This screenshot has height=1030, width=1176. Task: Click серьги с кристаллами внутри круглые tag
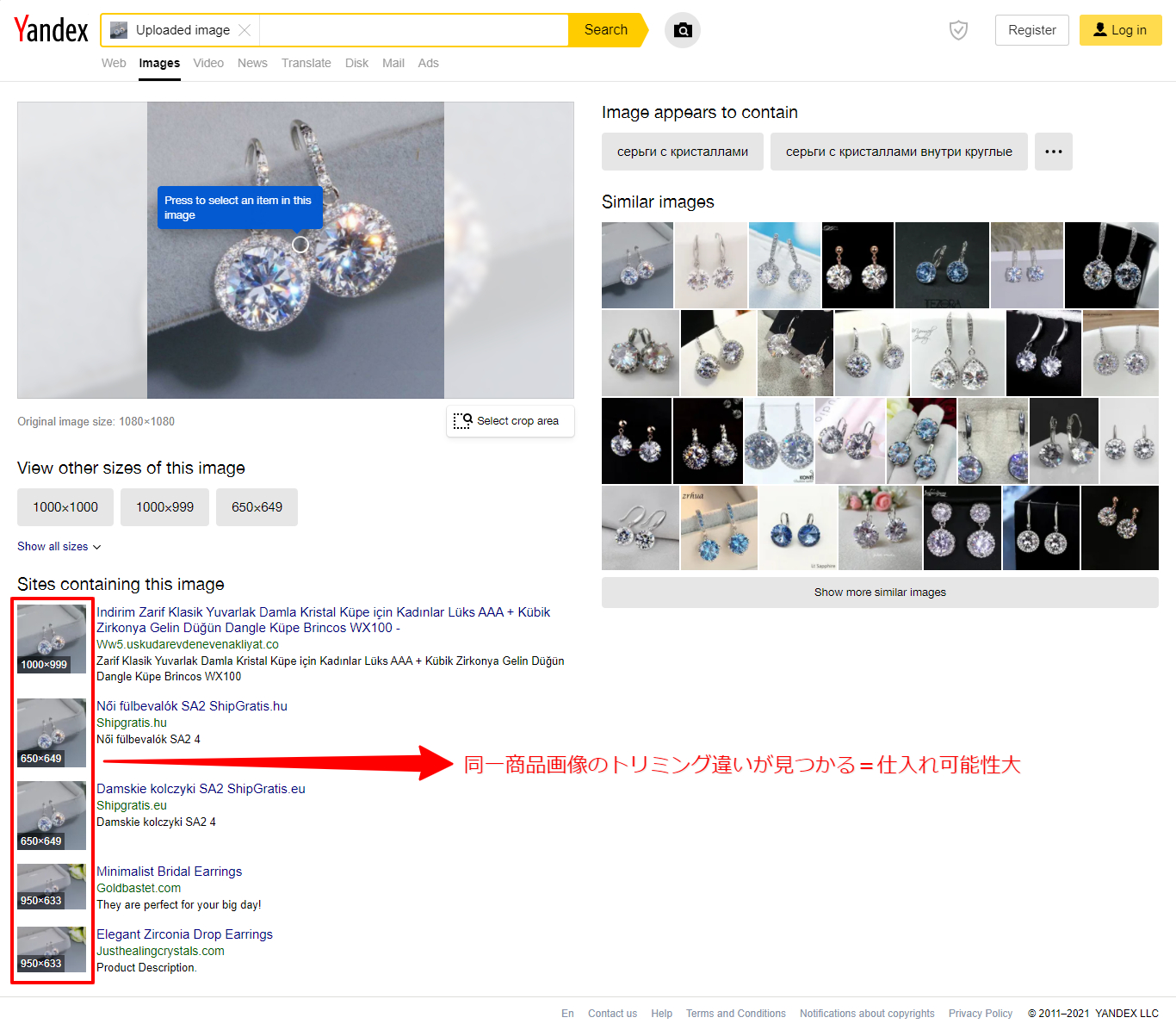[899, 152]
